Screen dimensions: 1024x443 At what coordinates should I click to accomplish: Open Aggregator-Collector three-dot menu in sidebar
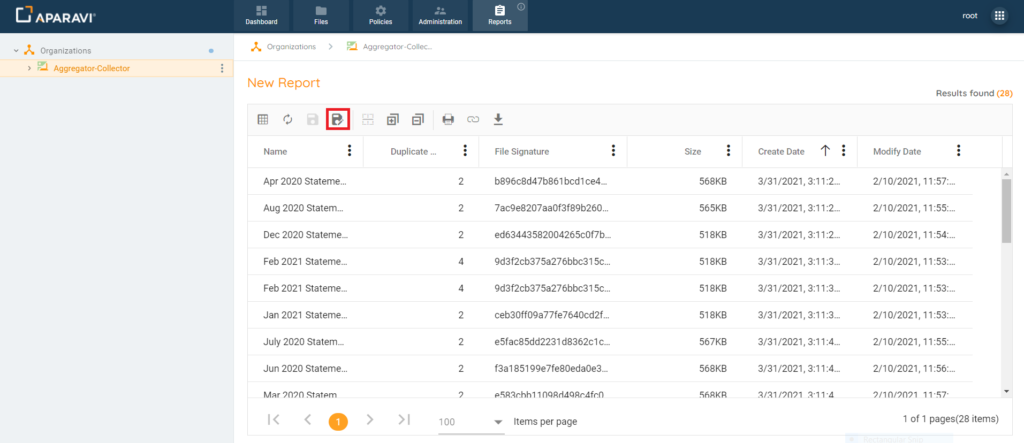click(x=222, y=68)
